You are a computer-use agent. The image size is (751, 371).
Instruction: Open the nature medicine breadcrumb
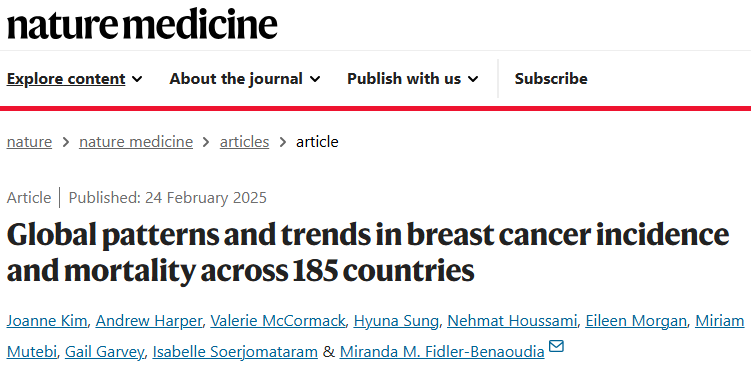[x=136, y=142]
